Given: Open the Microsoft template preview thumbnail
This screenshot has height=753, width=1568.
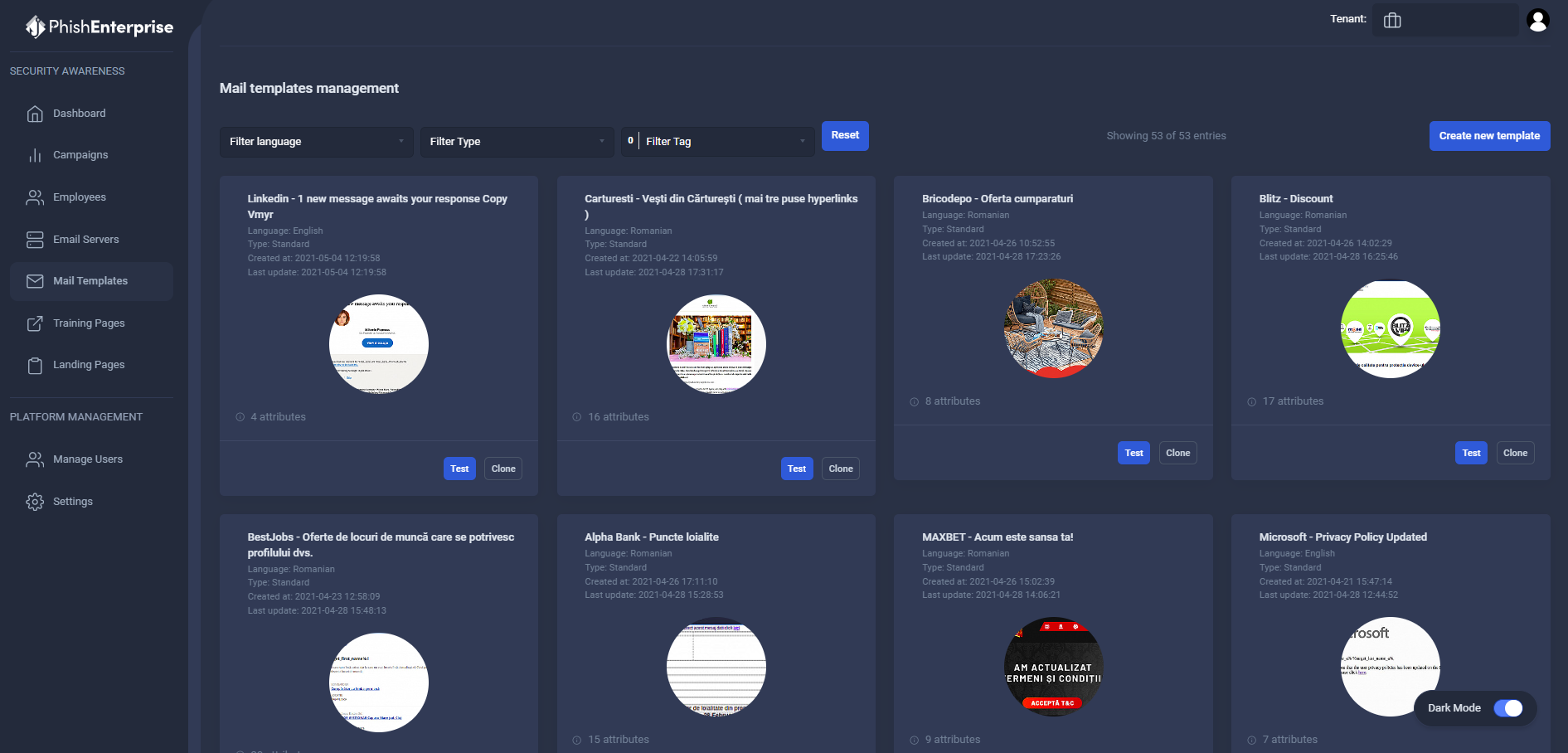Looking at the screenshot, I should coord(1391,667).
